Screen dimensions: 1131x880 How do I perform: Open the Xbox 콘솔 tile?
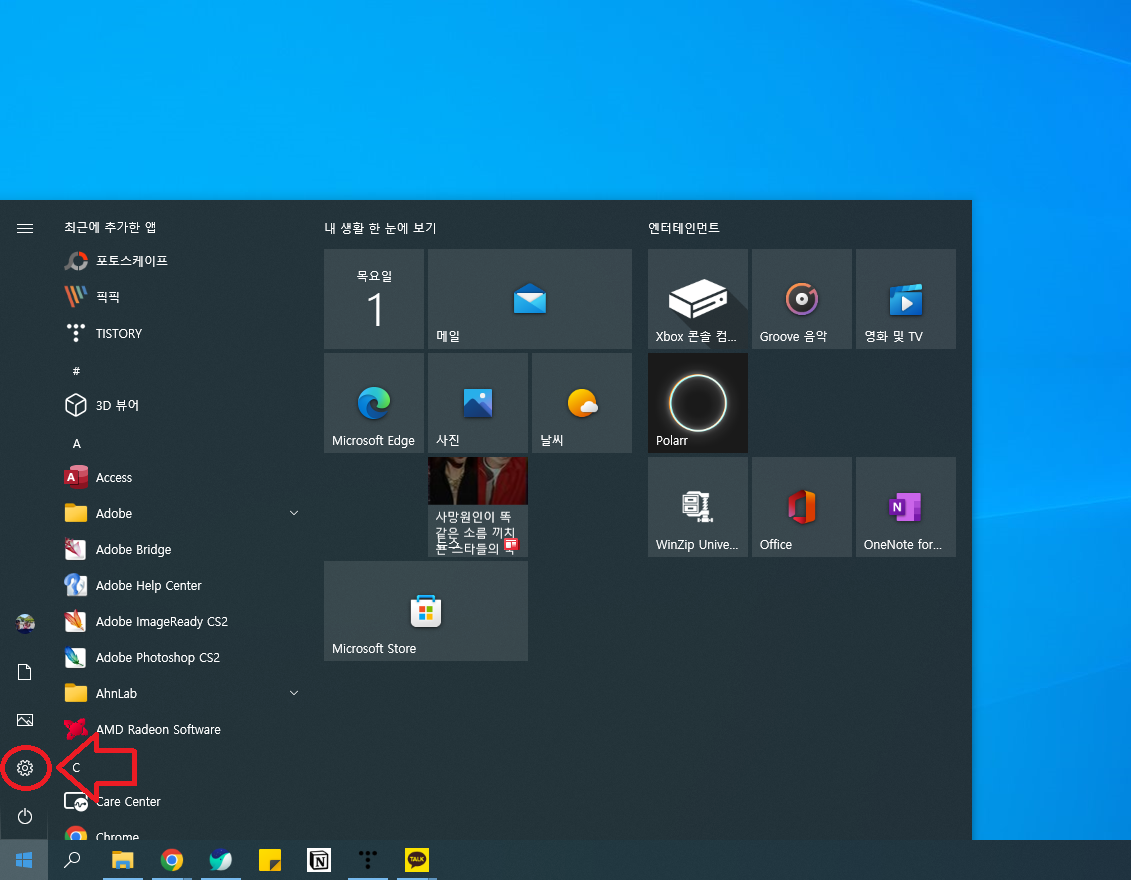point(697,299)
